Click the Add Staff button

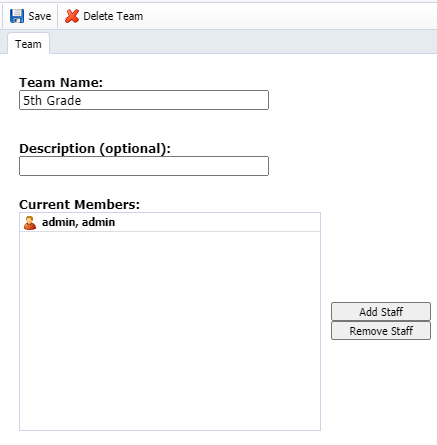click(381, 312)
